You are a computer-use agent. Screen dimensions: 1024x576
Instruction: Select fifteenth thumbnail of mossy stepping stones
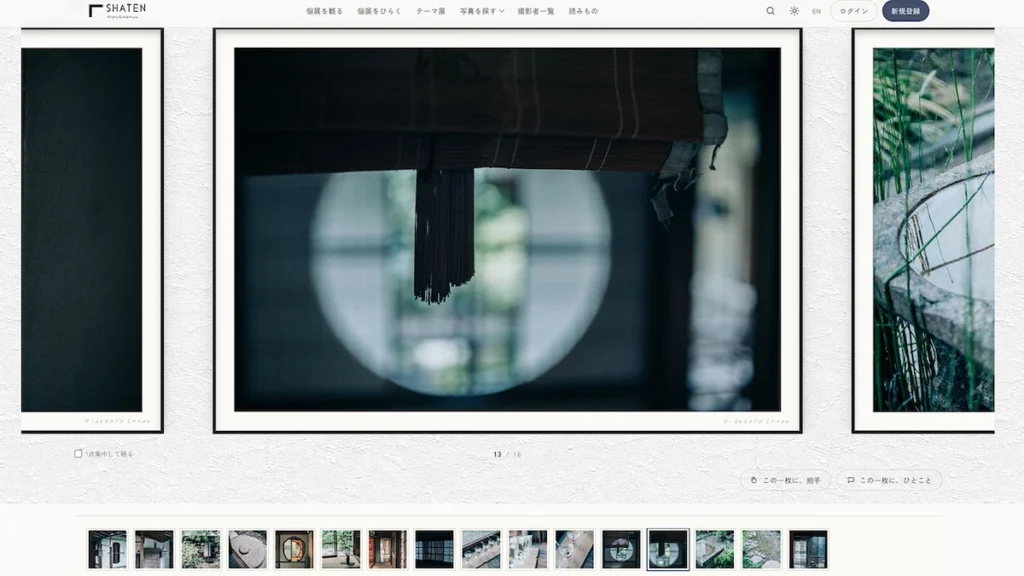coord(761,549)
